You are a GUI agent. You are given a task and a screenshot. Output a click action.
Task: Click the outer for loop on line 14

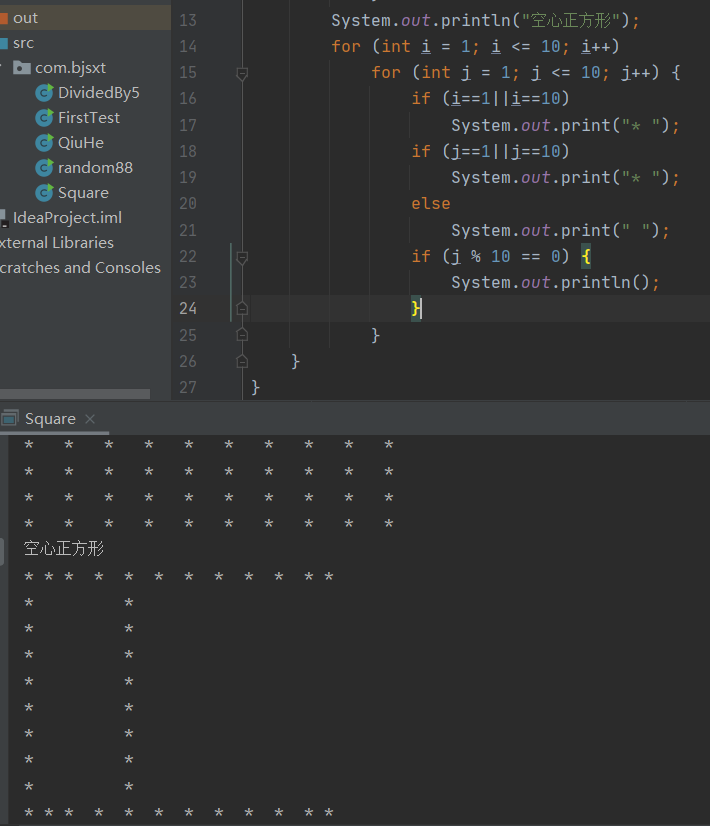[x=475, y=46]
